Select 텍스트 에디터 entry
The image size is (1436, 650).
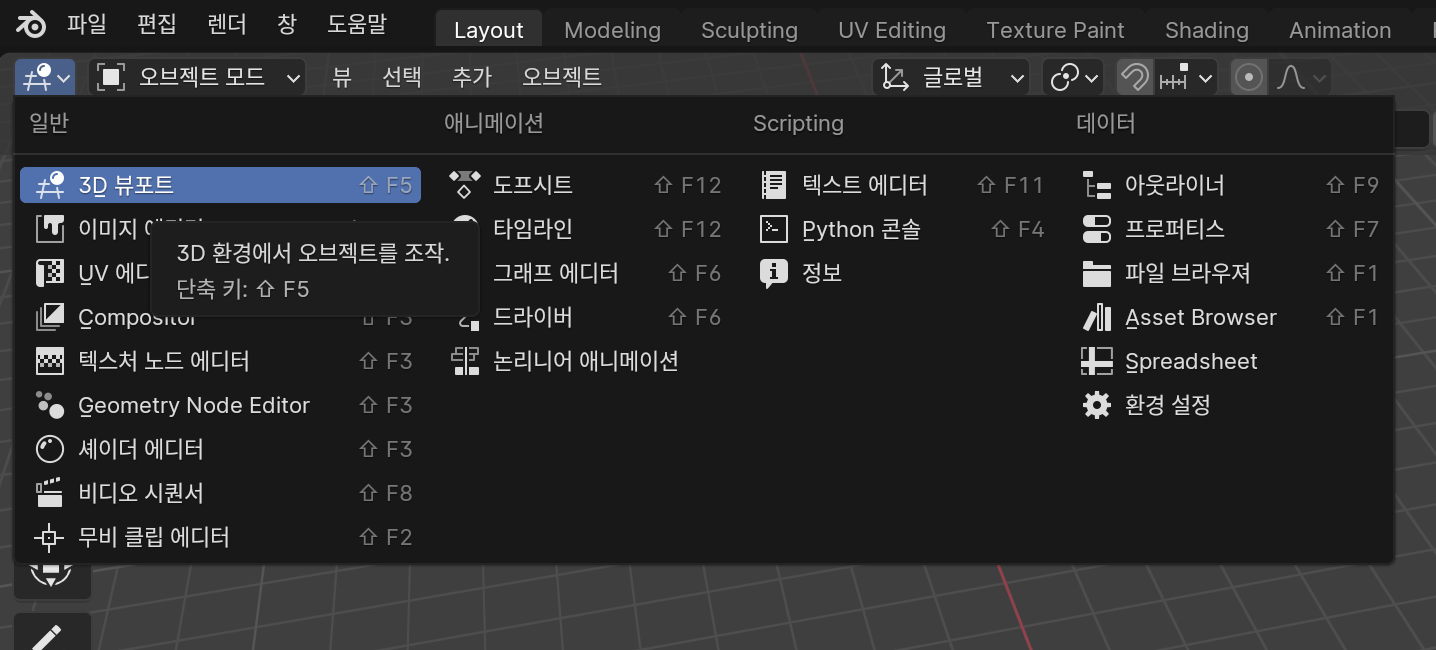902,185
